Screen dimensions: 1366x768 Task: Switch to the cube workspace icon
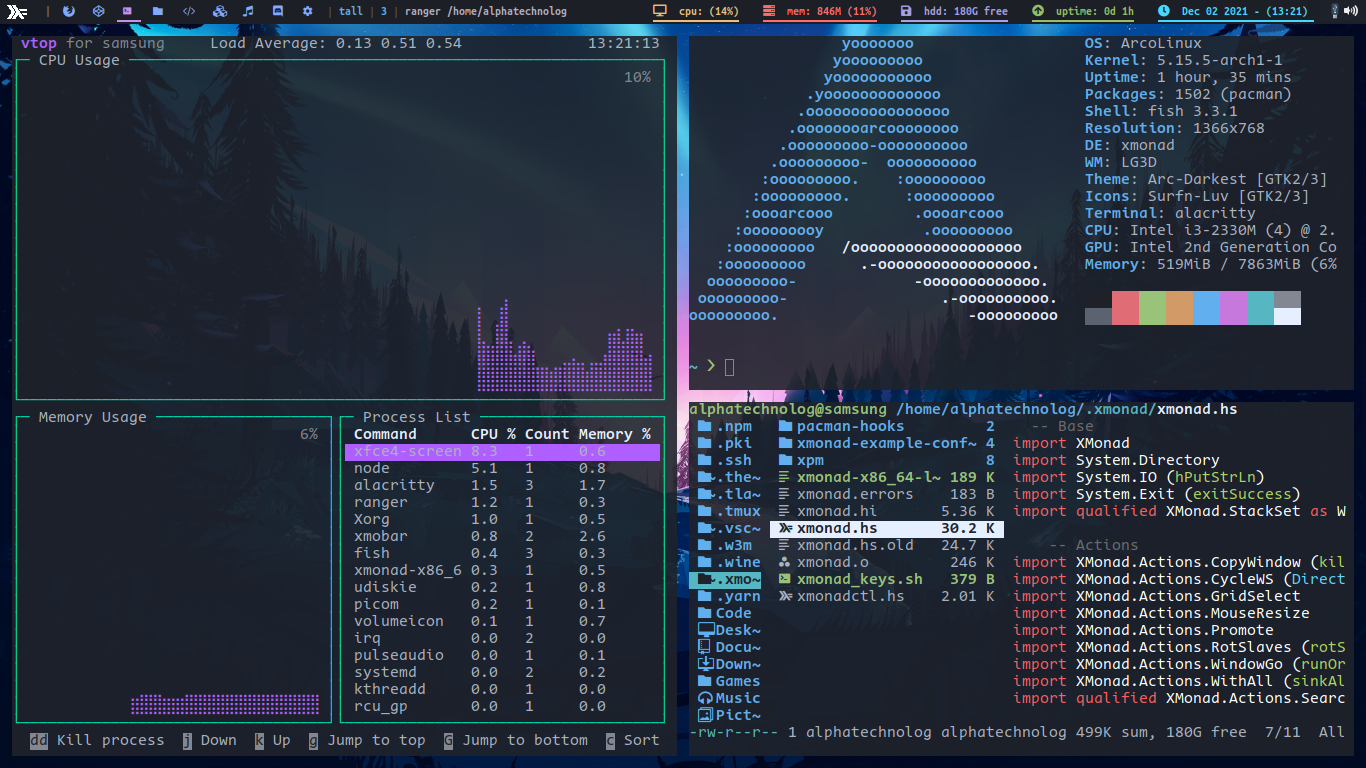click(x=98, y=11)
